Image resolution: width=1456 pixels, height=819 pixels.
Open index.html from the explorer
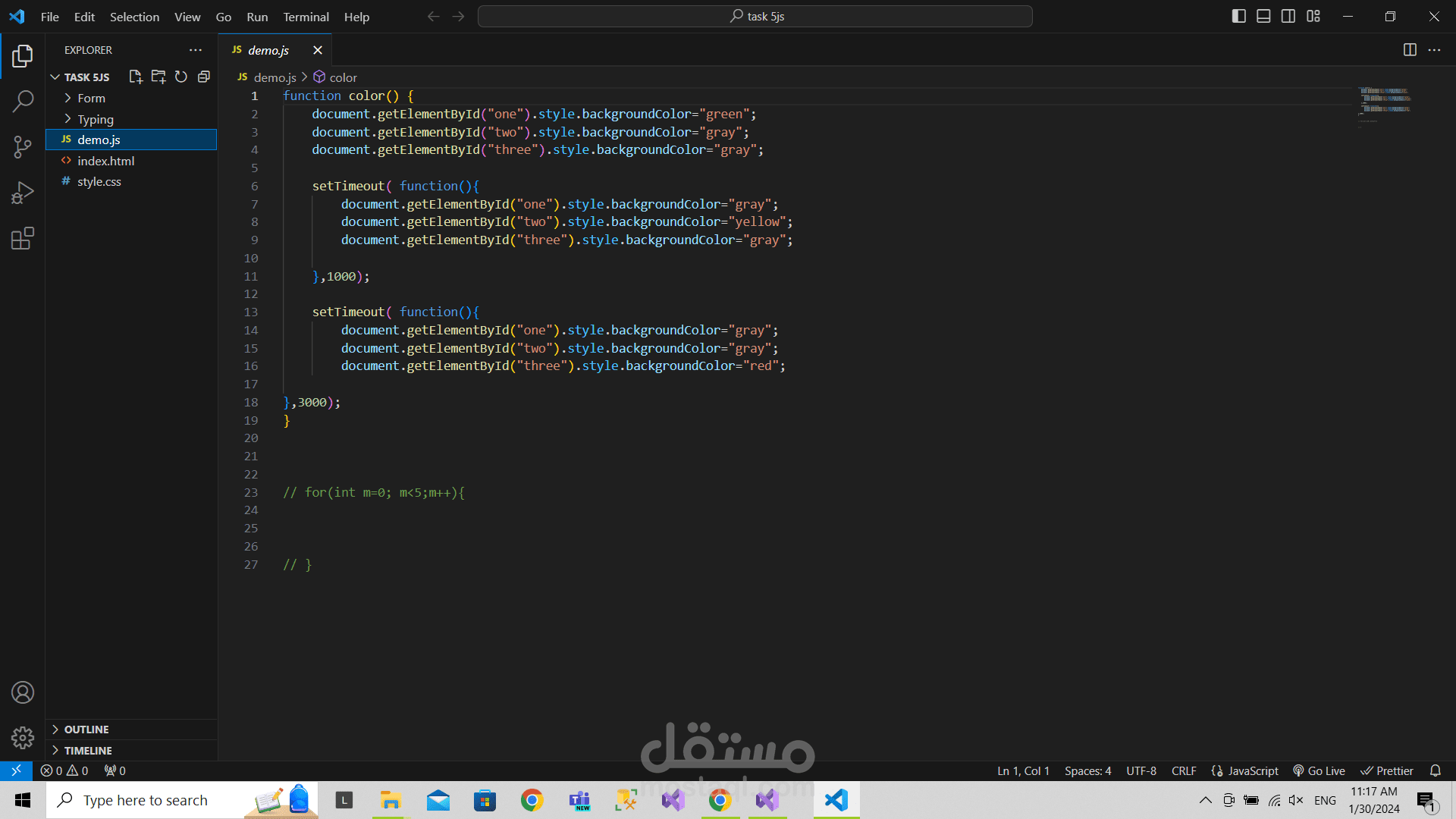coord(105,161)
